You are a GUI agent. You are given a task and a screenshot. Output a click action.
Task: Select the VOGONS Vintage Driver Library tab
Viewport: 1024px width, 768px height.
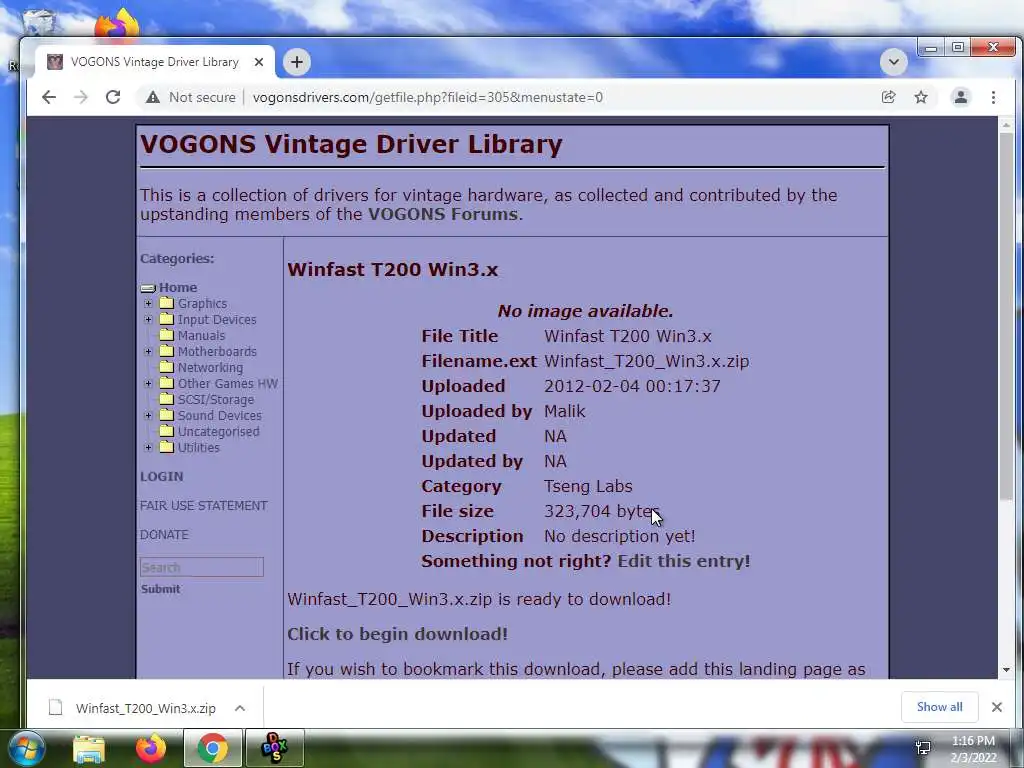pos(155,62)
